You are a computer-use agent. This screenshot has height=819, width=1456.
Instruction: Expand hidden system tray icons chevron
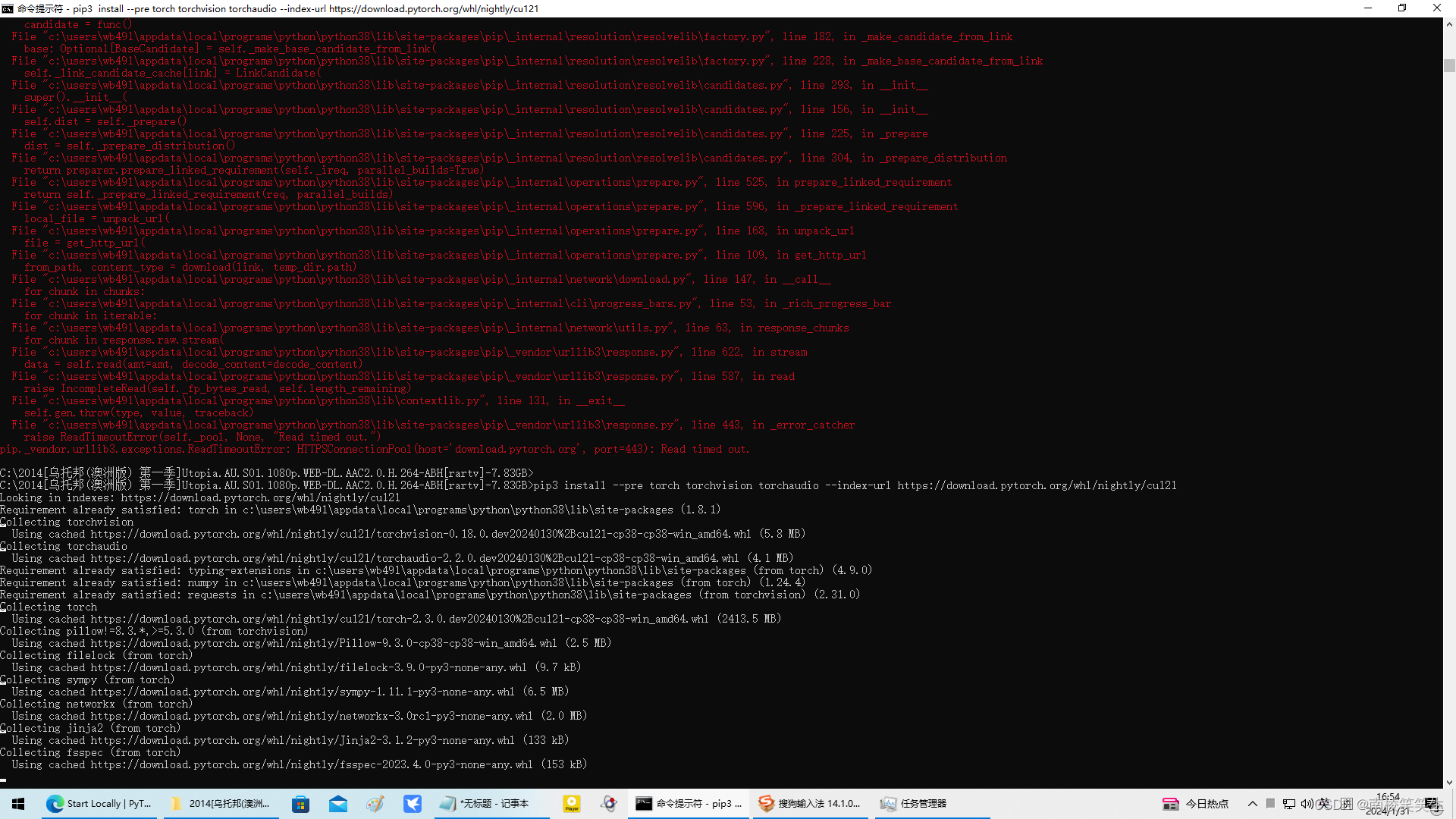(x=1253, y=804)
